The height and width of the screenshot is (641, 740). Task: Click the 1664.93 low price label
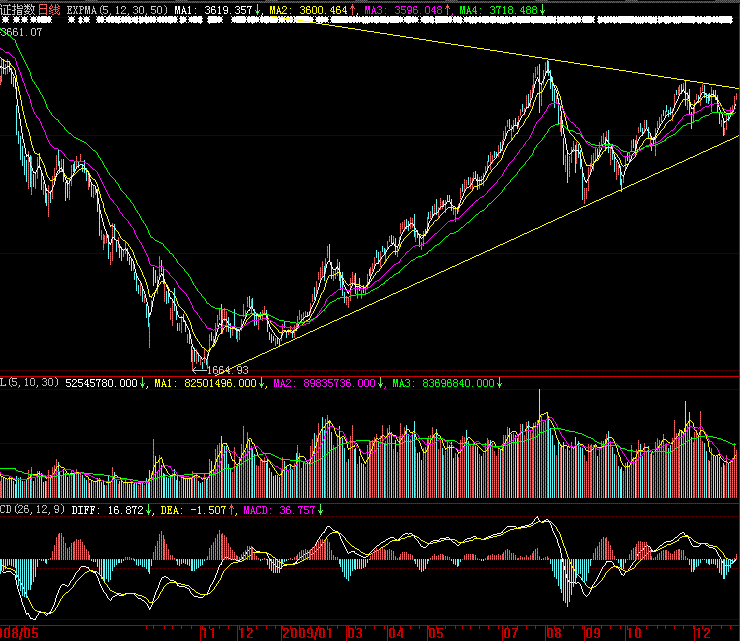[227, 370]
